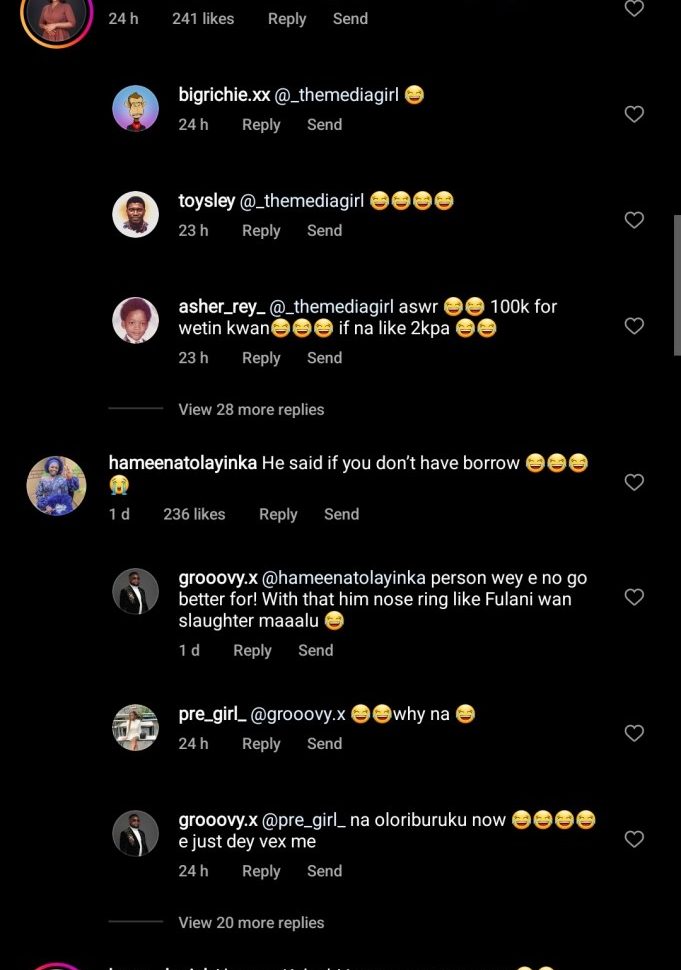Send pre_girl_'s comment to someone
Image resolution: width=681 pixels, height=970 pixels.
point(324,744)
